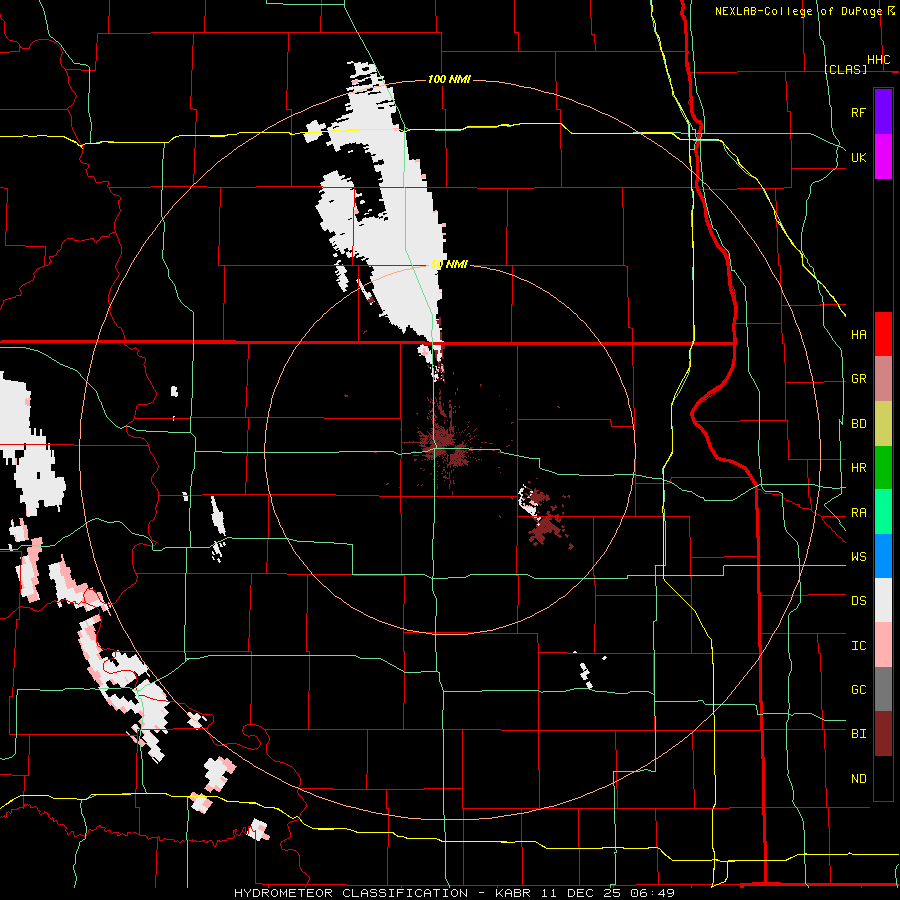
Task: Click the HHC product label
Action: tap(879, 60)
